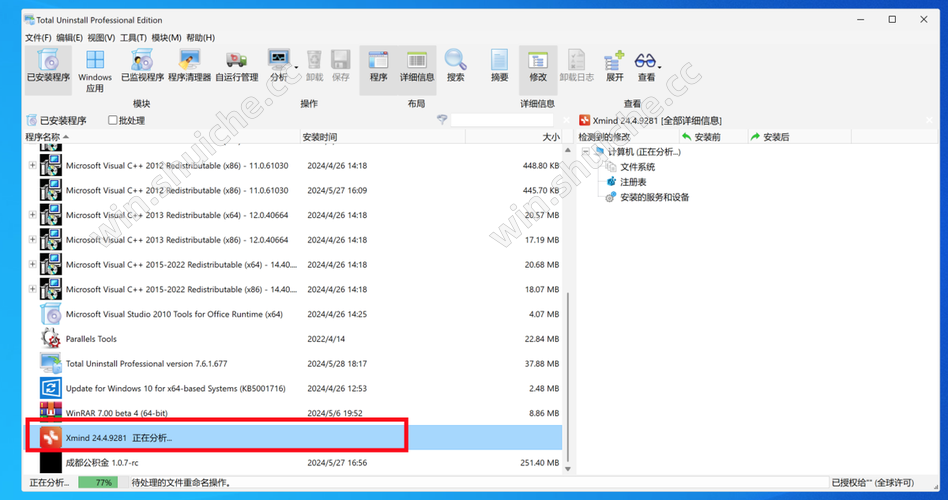Open the 帮助(H) menu
The height and width of the screenshot is (500, 948).
click(x=200, y=37)
